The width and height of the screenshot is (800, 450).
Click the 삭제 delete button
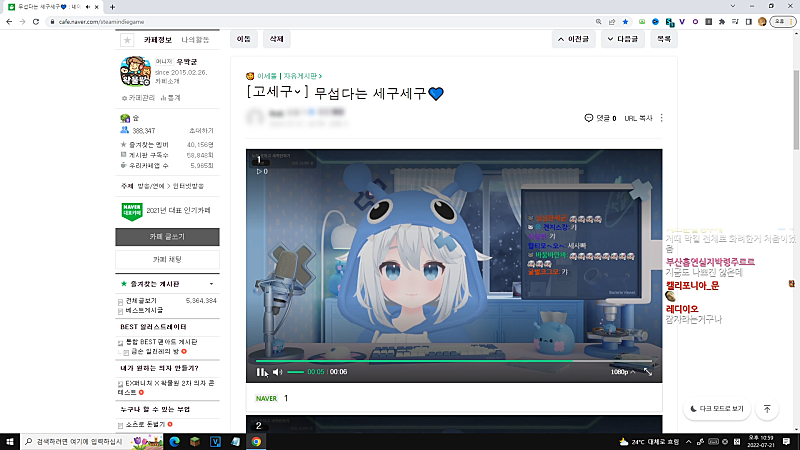tap(277, 39)
